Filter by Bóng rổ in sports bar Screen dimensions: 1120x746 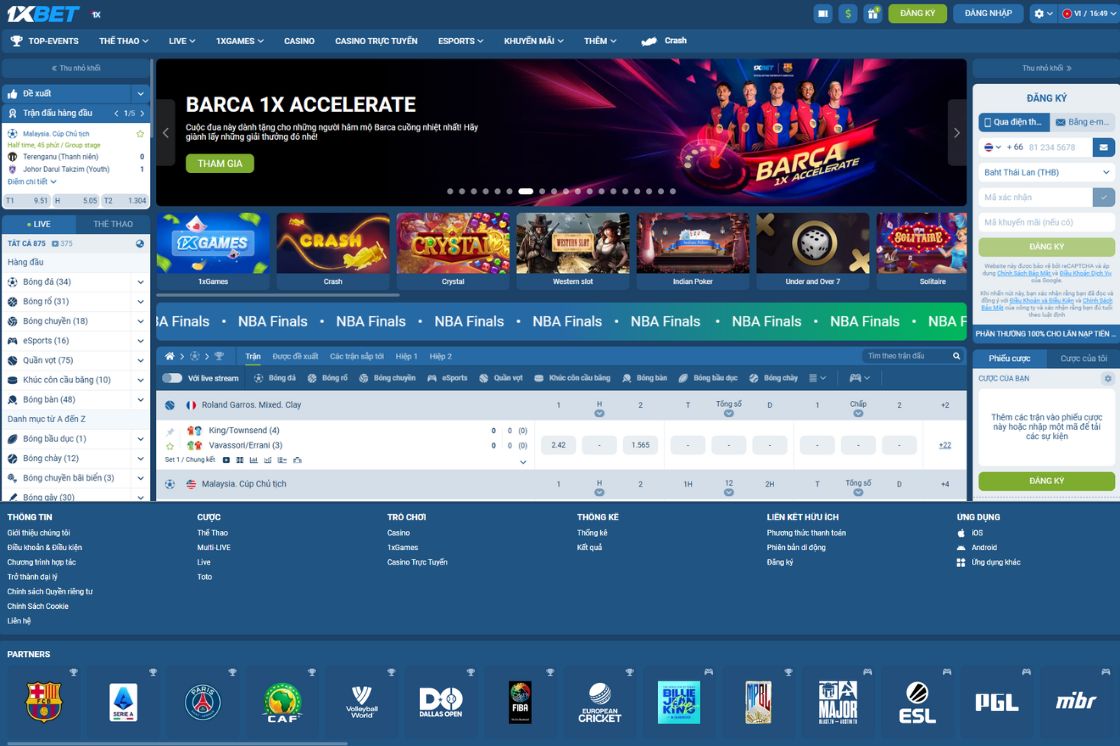click(x=327, y=378)
